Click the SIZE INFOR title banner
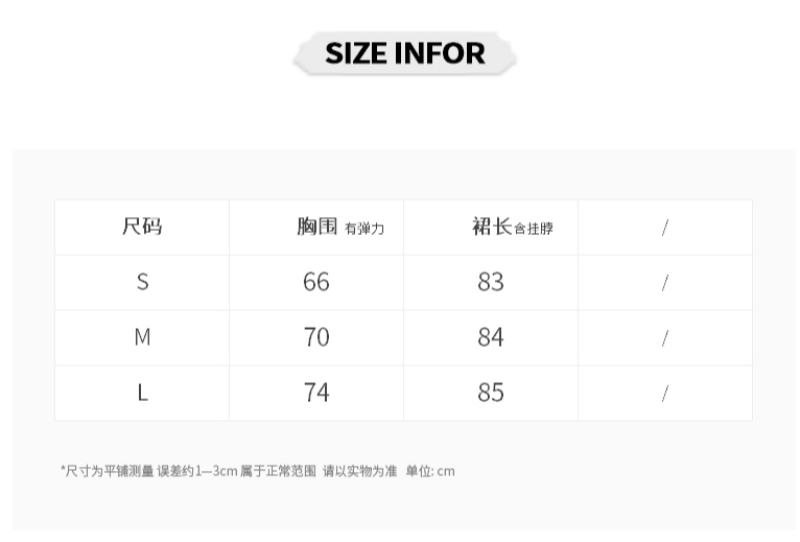This screenshot has width=800, height=542. [404, 53]
